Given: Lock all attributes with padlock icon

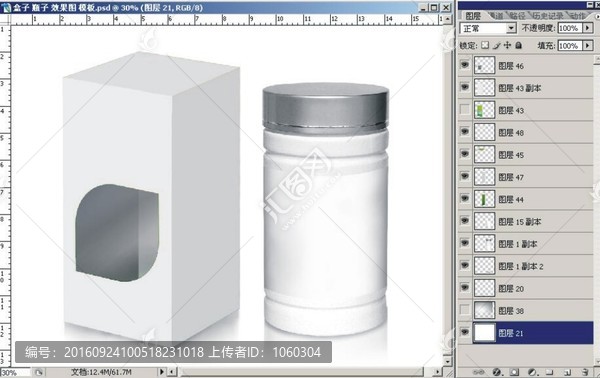Looking at the screenshot, I should (x=518, y=45).
